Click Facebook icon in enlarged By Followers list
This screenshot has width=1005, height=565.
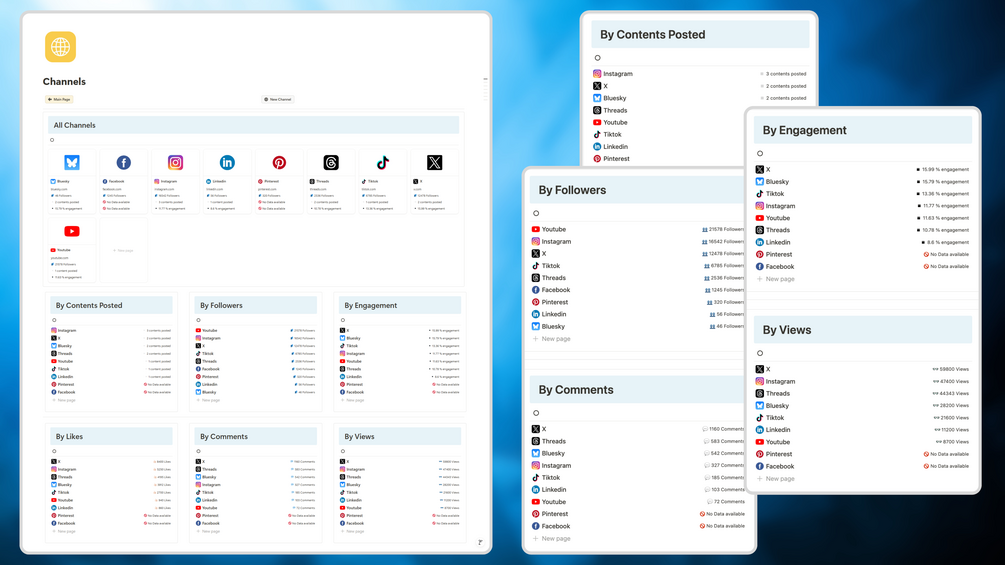pyautogui.click(x=535, y=290)
